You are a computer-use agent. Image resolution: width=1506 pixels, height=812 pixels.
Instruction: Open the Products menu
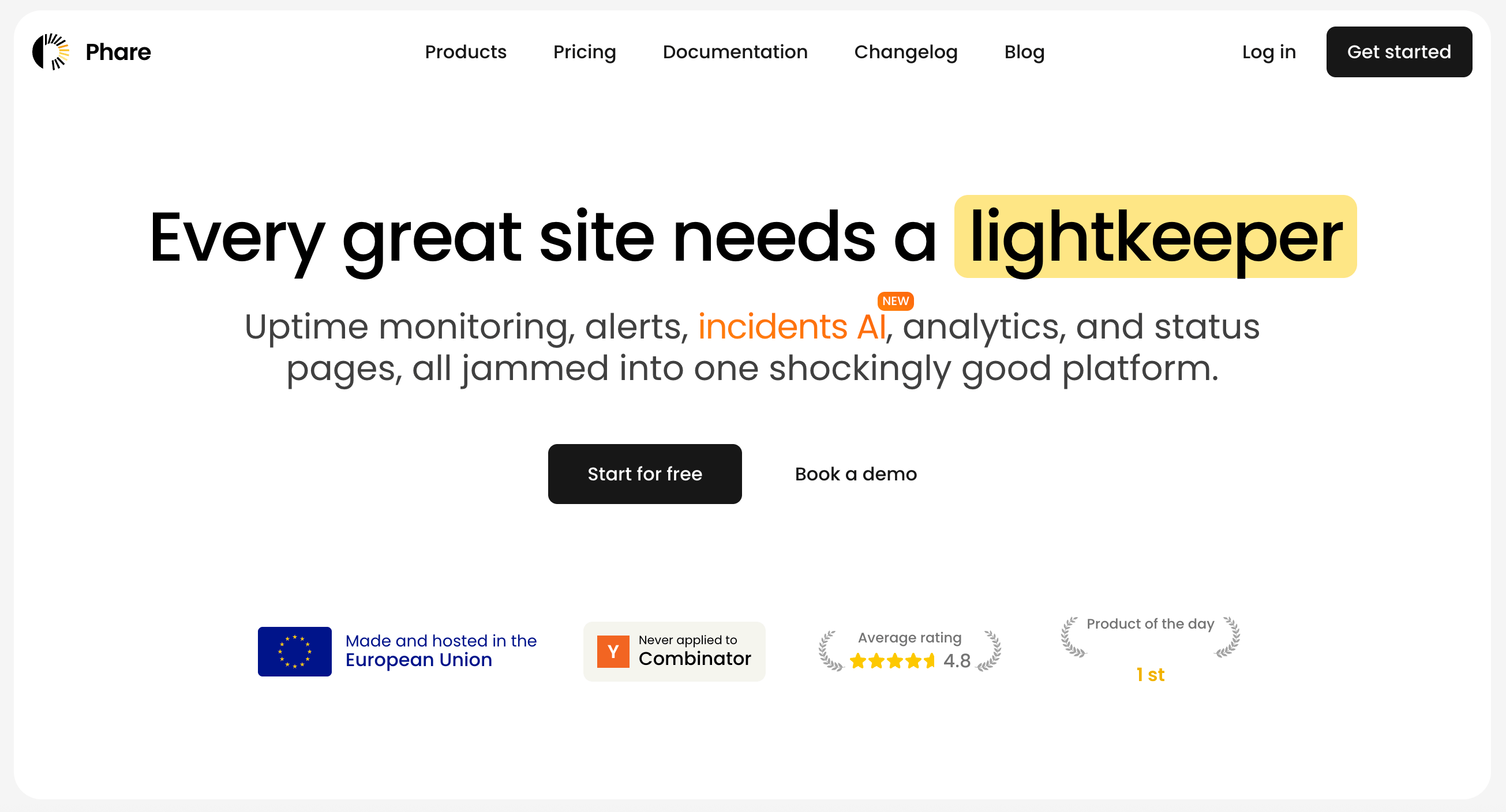click(x=466, y=52)
